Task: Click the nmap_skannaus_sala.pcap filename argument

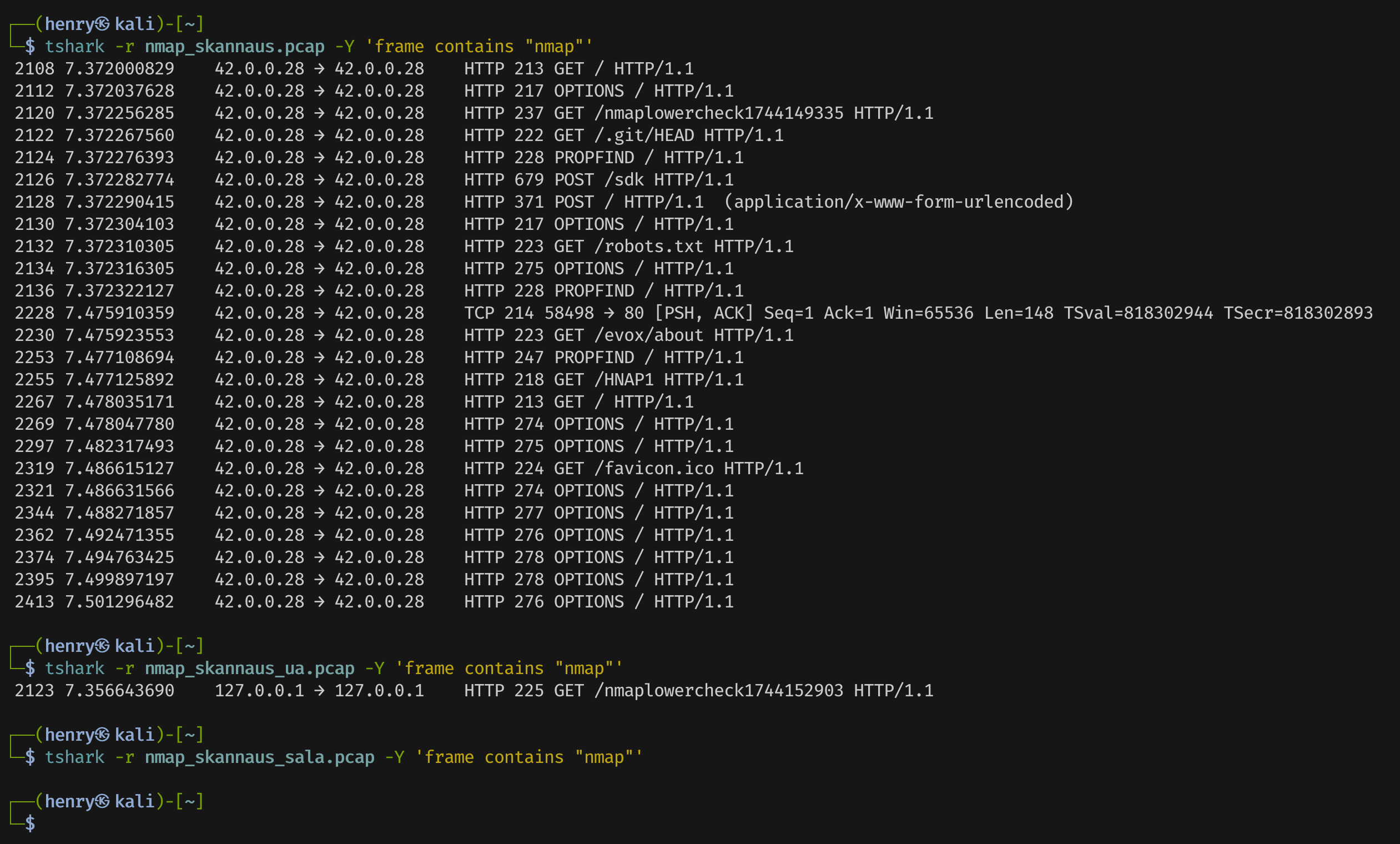Action: (x=259, y=756)
